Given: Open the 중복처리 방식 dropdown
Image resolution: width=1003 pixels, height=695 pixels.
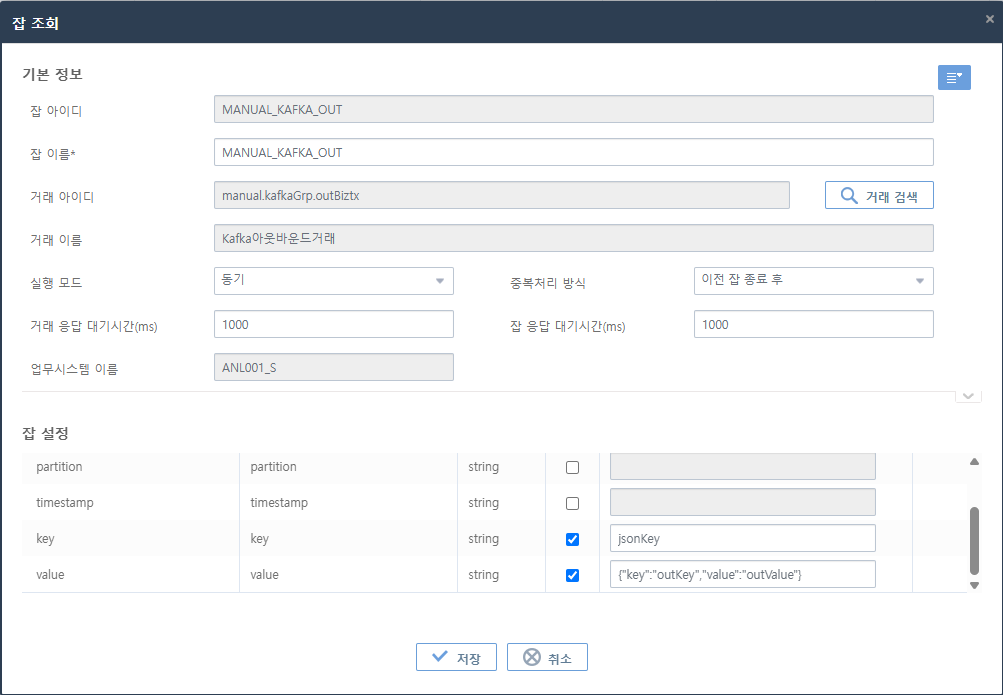Looking at the screenshot, I should [x=813, y=281].
